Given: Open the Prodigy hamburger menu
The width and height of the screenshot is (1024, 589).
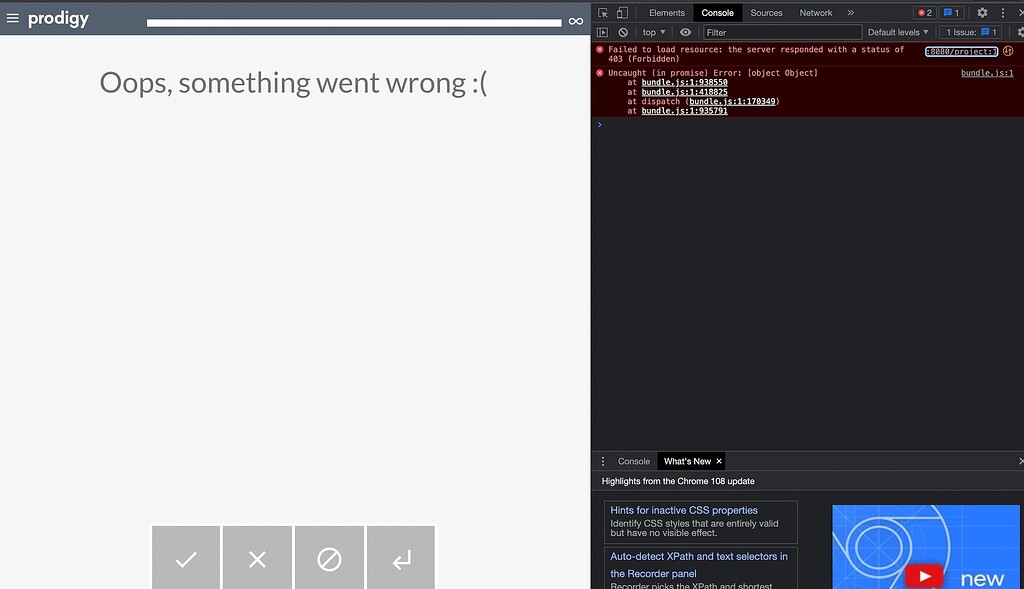Looking at the screenshot, I should tap(13, 17).
